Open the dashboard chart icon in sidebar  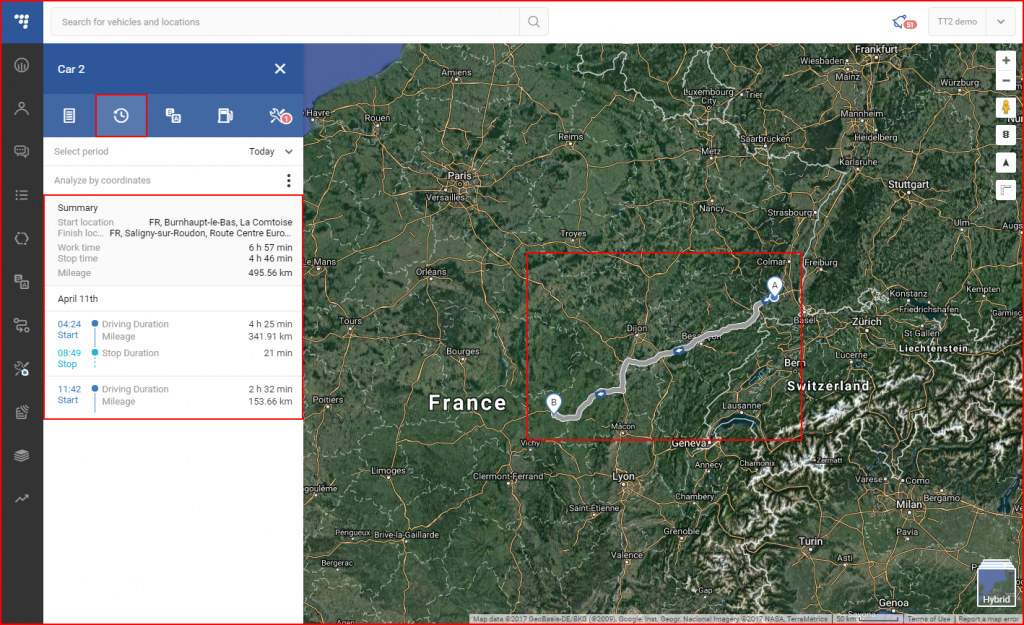21,65
